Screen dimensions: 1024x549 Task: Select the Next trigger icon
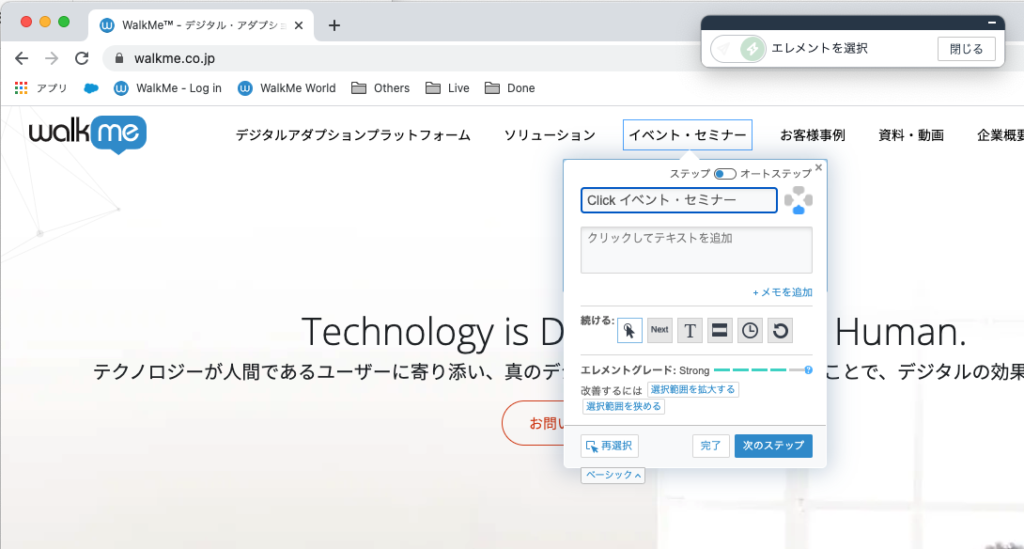660,330
